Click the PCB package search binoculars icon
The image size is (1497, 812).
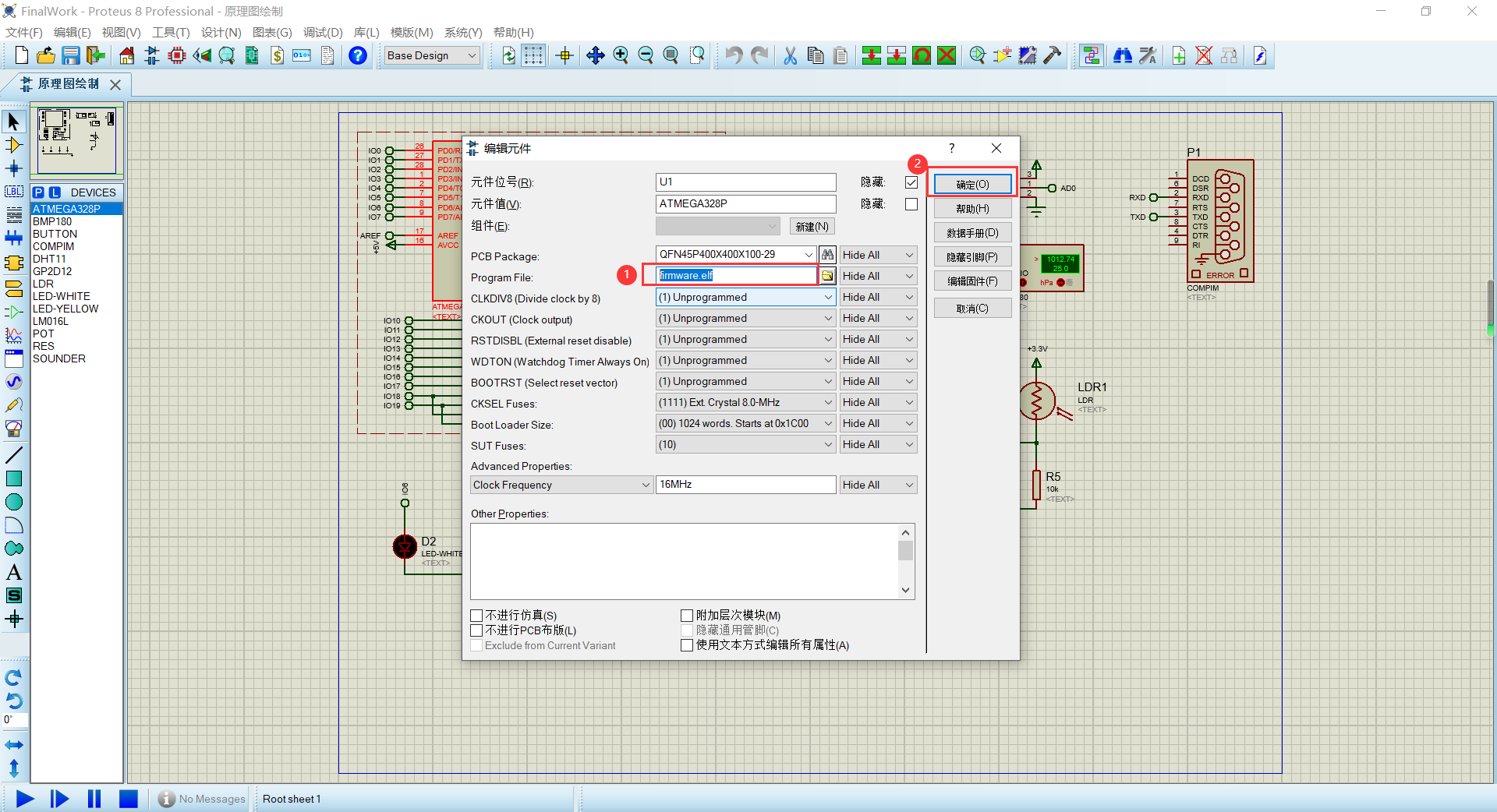pos(827,255)
